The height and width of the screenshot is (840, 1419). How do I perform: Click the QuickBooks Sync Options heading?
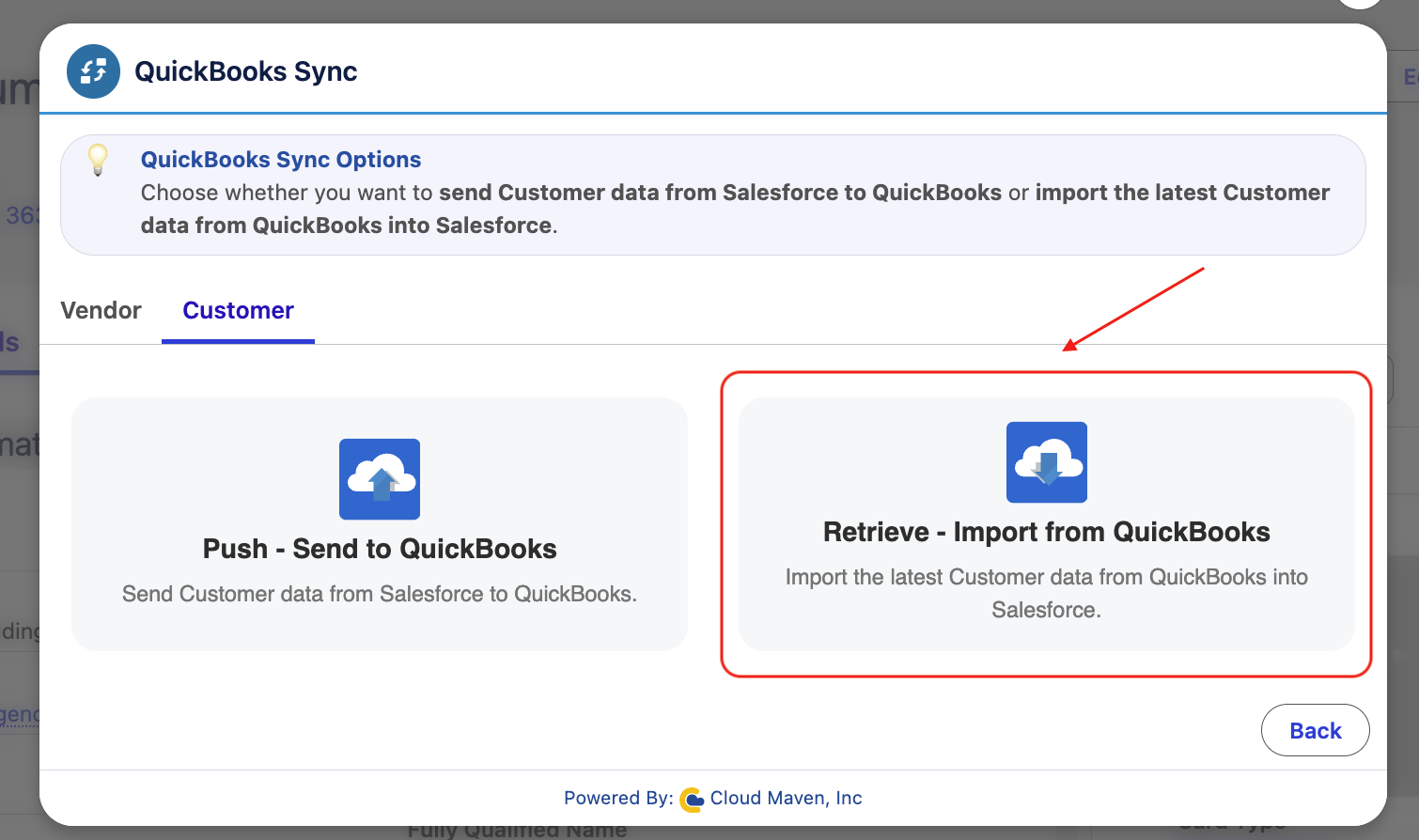(281, 160)
